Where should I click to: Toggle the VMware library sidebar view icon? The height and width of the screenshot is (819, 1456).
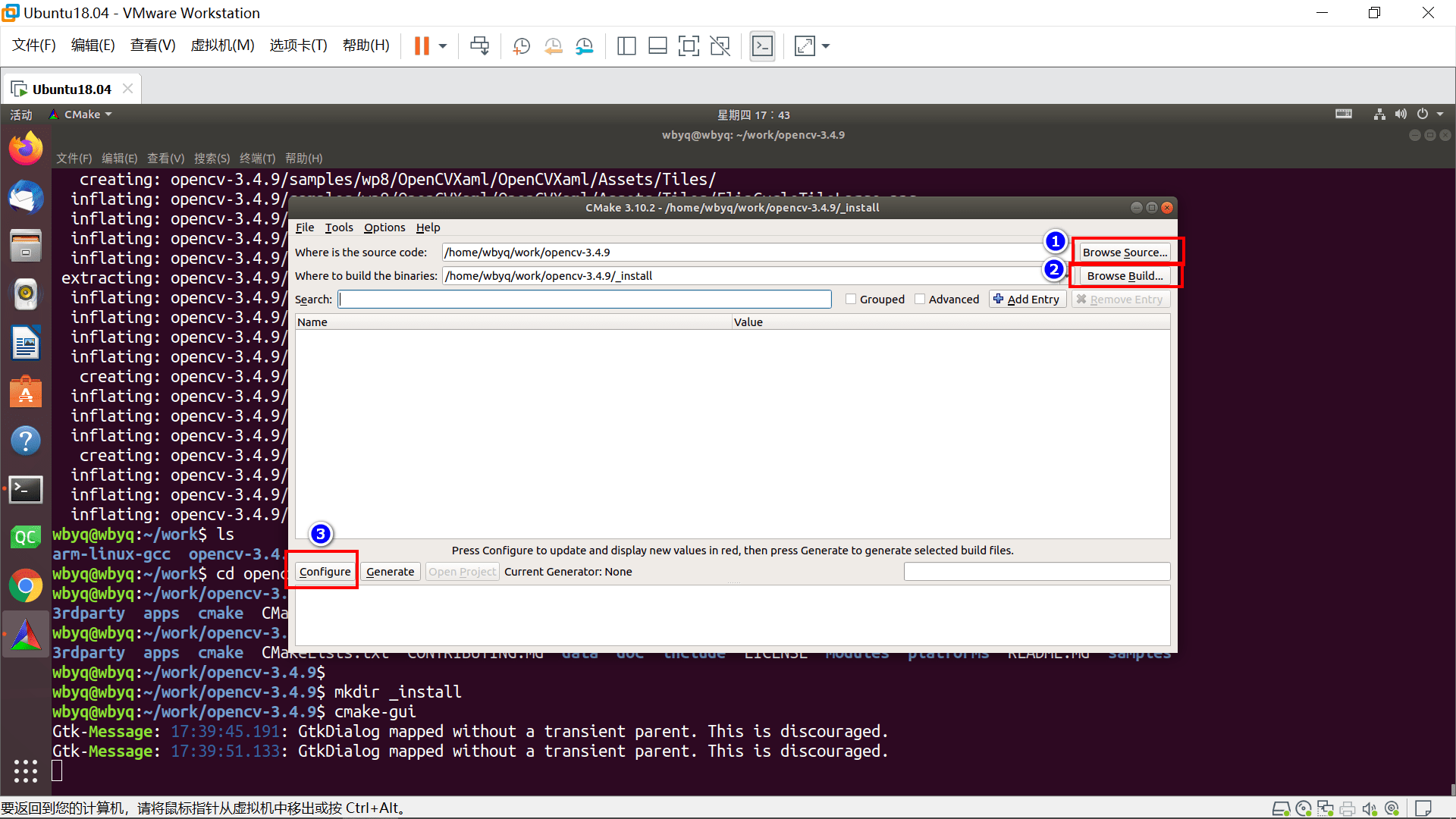pyautogui.click(x=626, y=46)
